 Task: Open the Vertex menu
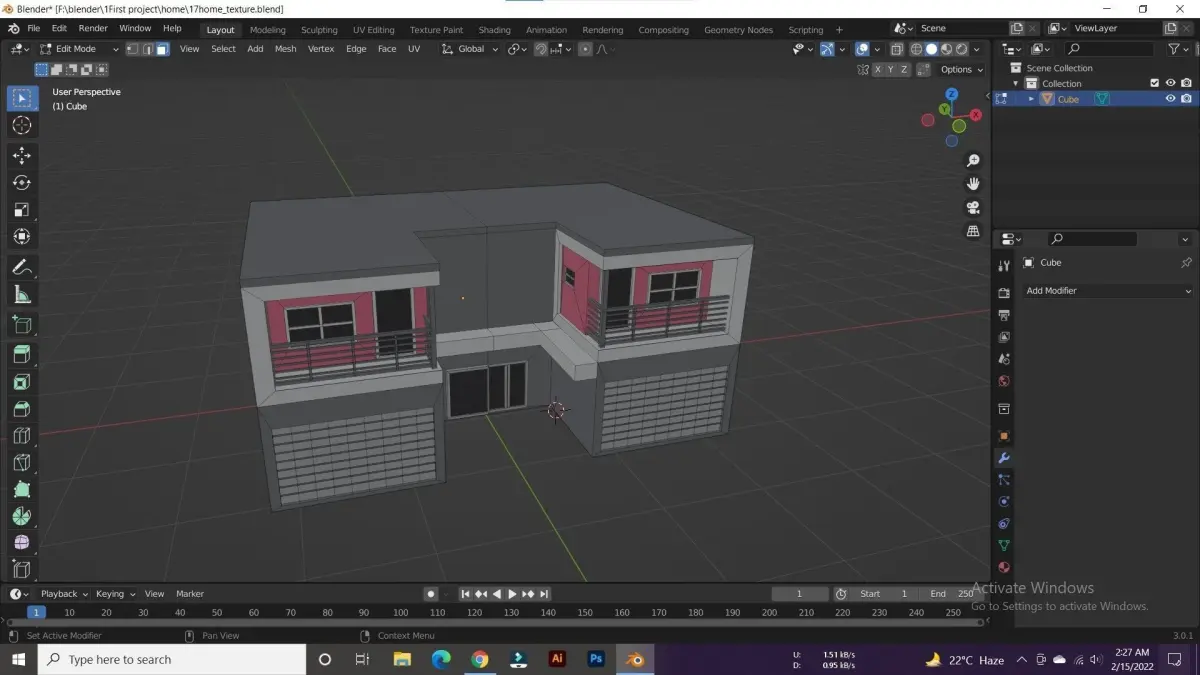pos(321,49)
